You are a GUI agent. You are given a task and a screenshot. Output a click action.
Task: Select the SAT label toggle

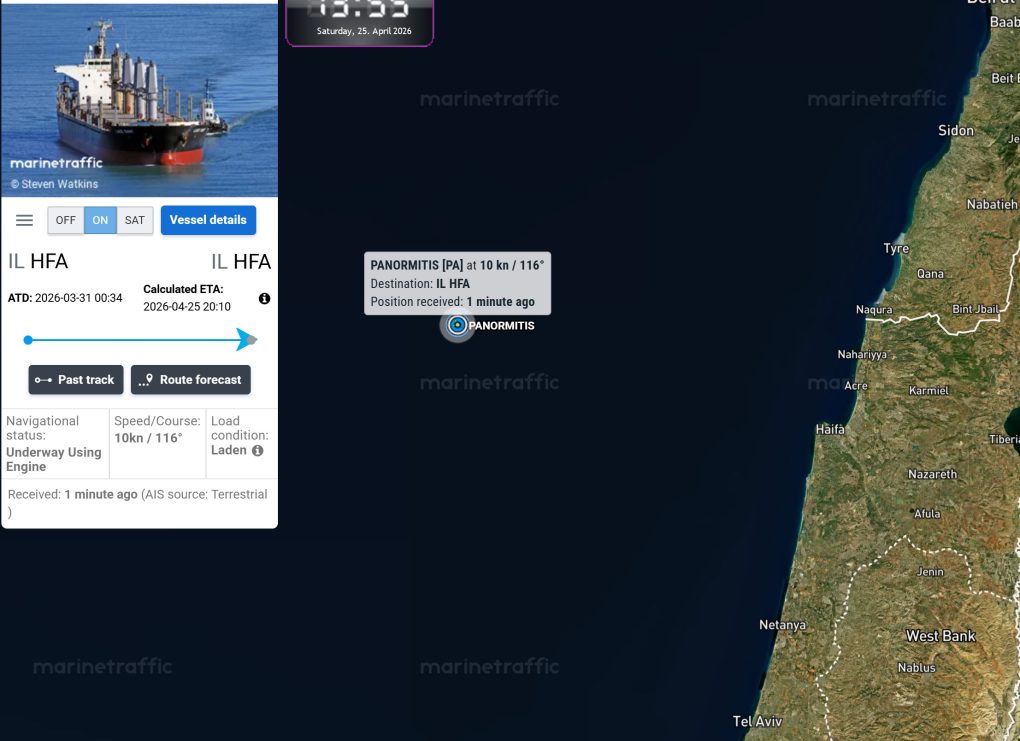(135, 221)
